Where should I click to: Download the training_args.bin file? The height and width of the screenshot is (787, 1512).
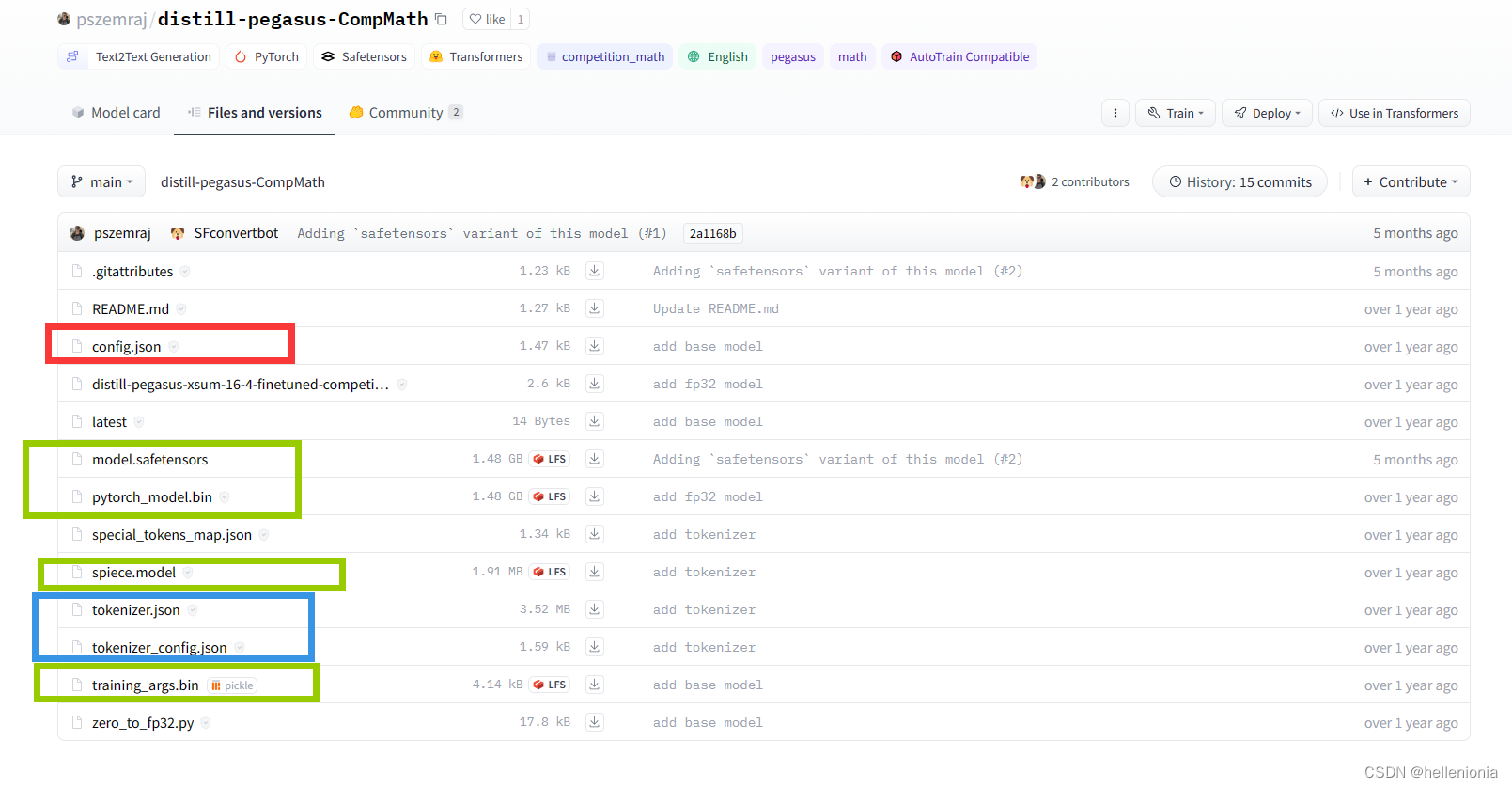[595, 685]
